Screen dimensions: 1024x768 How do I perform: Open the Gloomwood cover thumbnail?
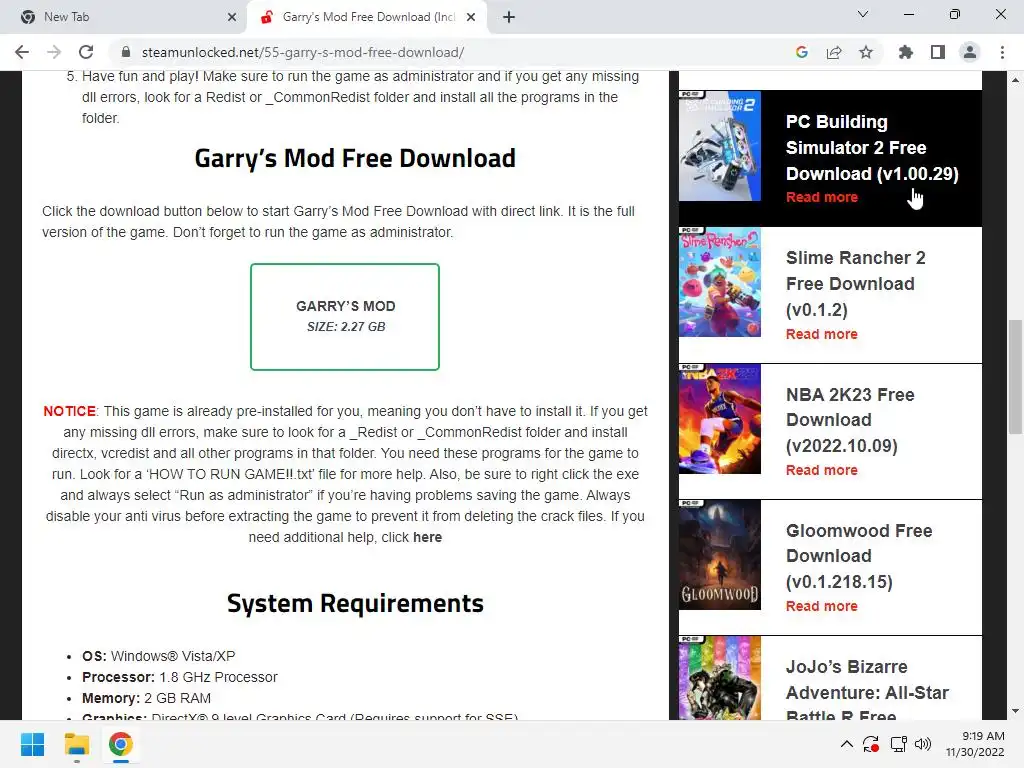coord(720,555)
